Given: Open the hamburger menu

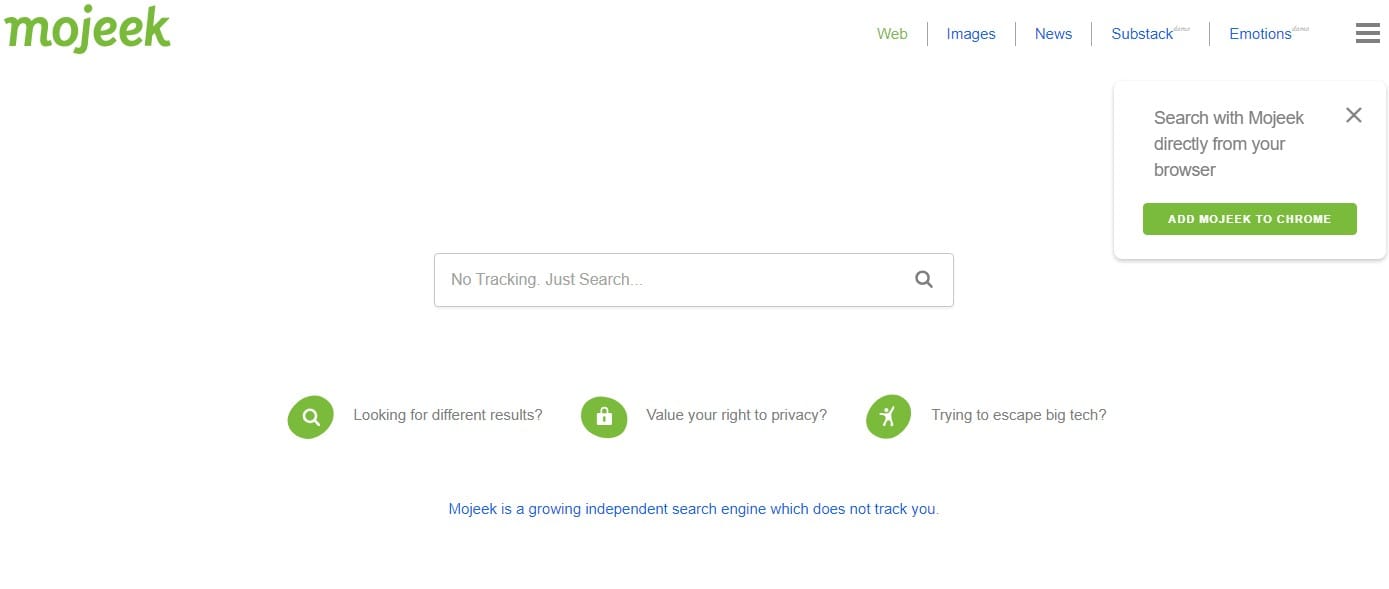Looking at the screenshot, I should click(x=1367, y=33).
